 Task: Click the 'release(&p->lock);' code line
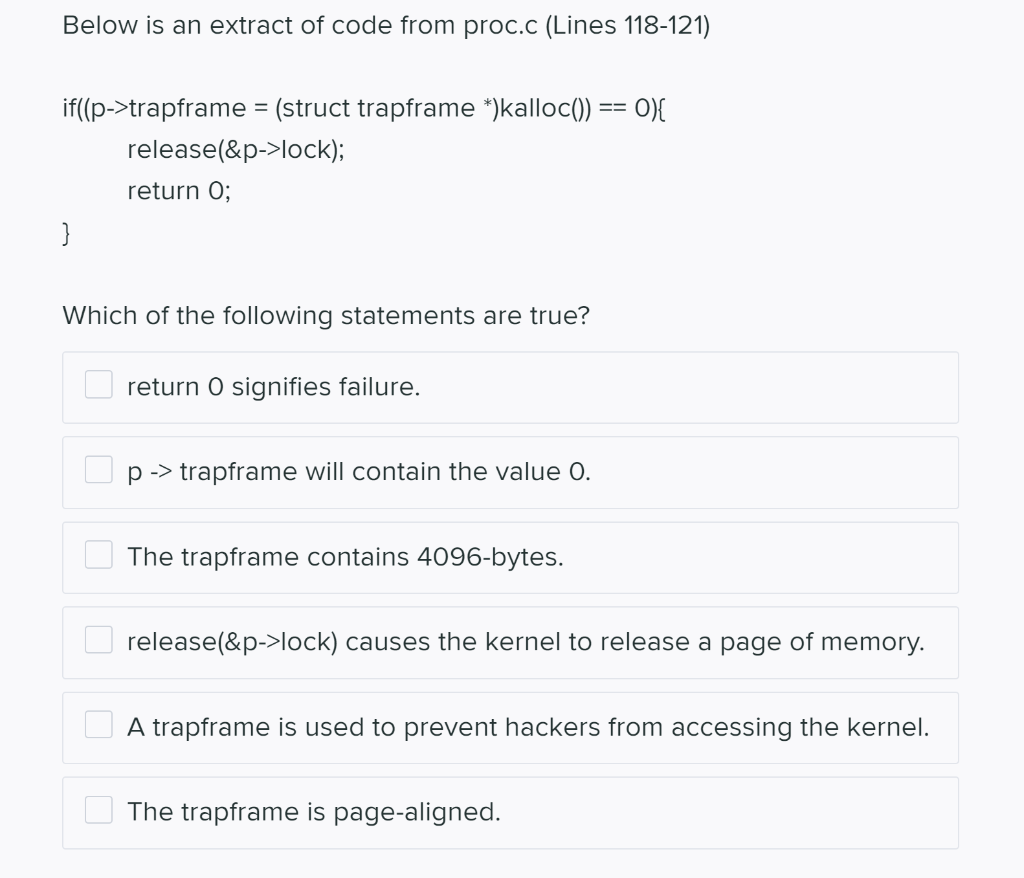tap(237, 150)
